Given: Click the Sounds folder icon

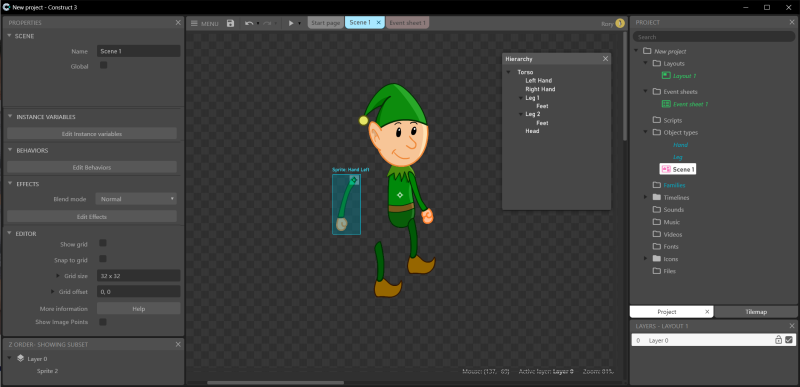Looking at the screenshot, I should 657,209.
